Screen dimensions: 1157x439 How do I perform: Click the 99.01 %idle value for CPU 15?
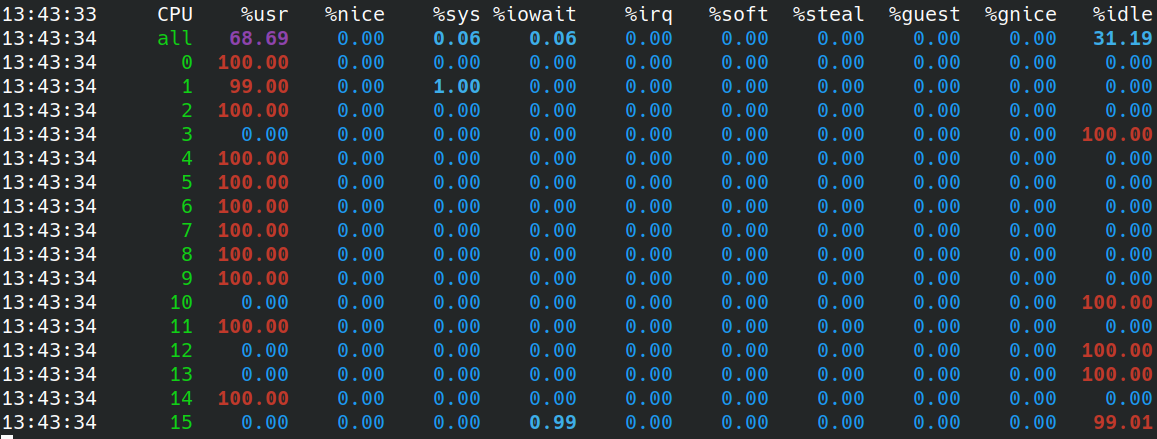tap(1122, 422)
